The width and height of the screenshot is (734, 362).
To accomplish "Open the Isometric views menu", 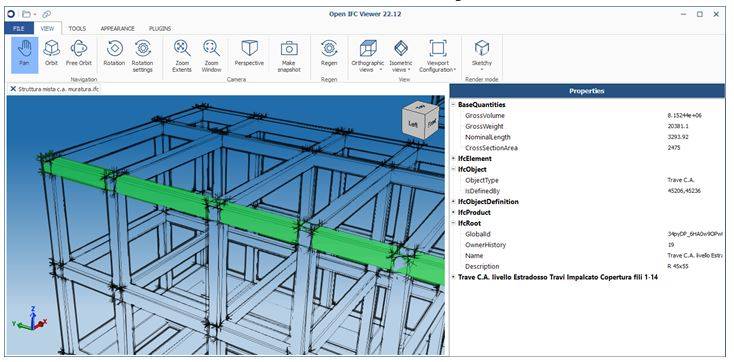I will pyautogui.click(x=401, y=56).
